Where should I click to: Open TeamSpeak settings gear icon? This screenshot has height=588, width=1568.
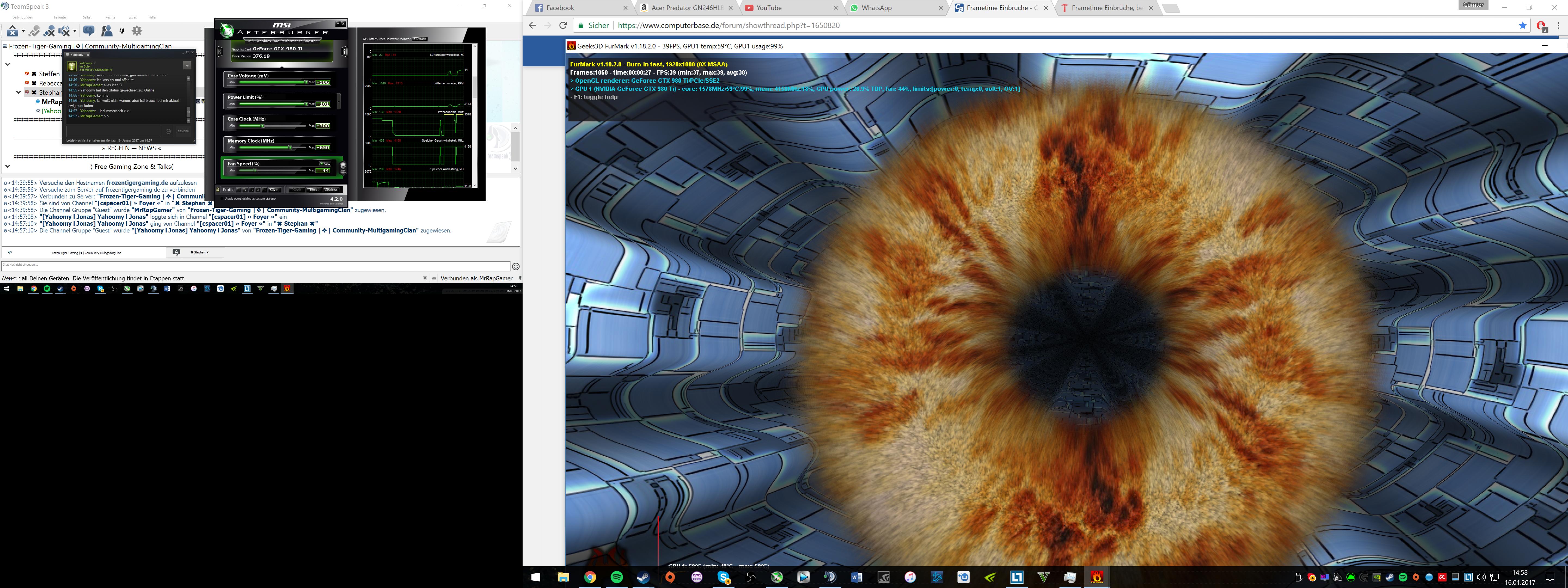click(137, 31)
